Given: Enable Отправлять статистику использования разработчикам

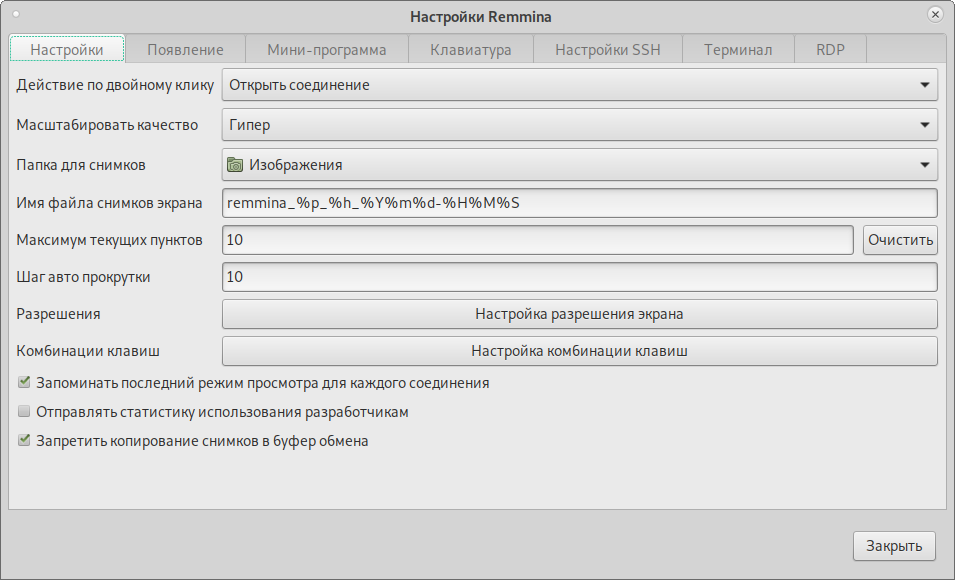Looking at the screenshot, I should click(x=24, y=412).
